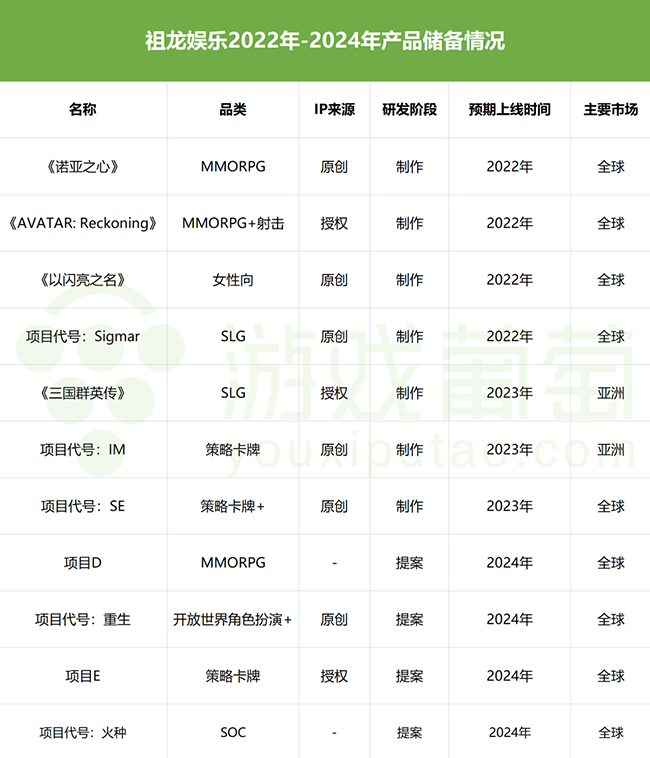Click 原创 in the 《诺亚之心》 row
The image size is (650, 758).
pyautogui.click(x=334, y=167)
